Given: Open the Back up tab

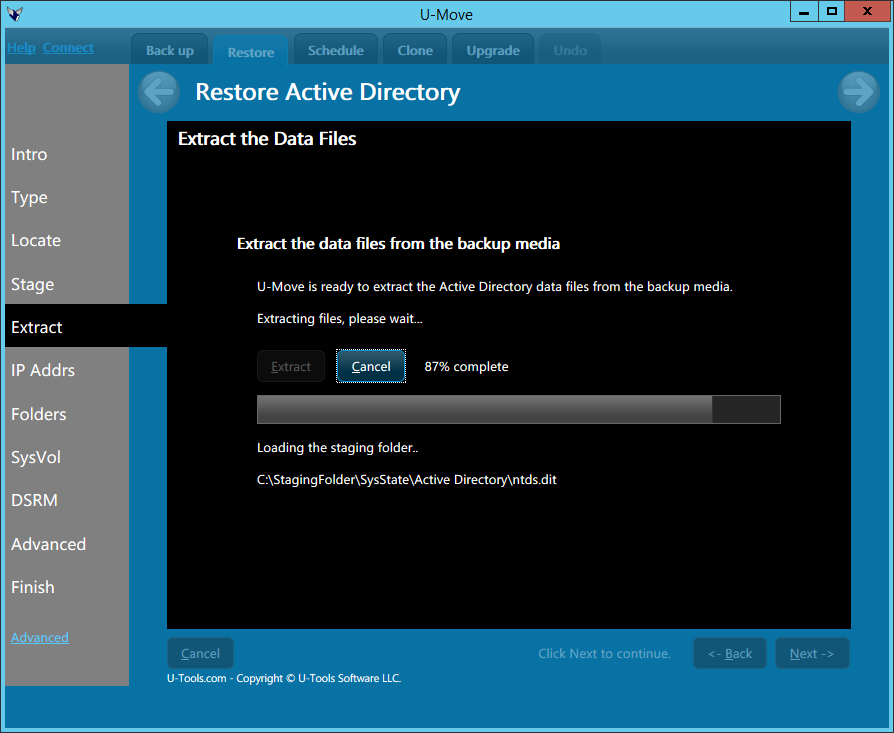Looking at the screenshot, I should click(x=169, y=50).
